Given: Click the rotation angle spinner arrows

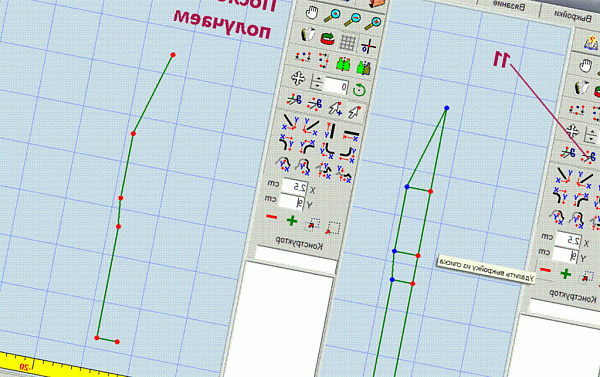Looking at the screenshot, I should click(318, 82).
